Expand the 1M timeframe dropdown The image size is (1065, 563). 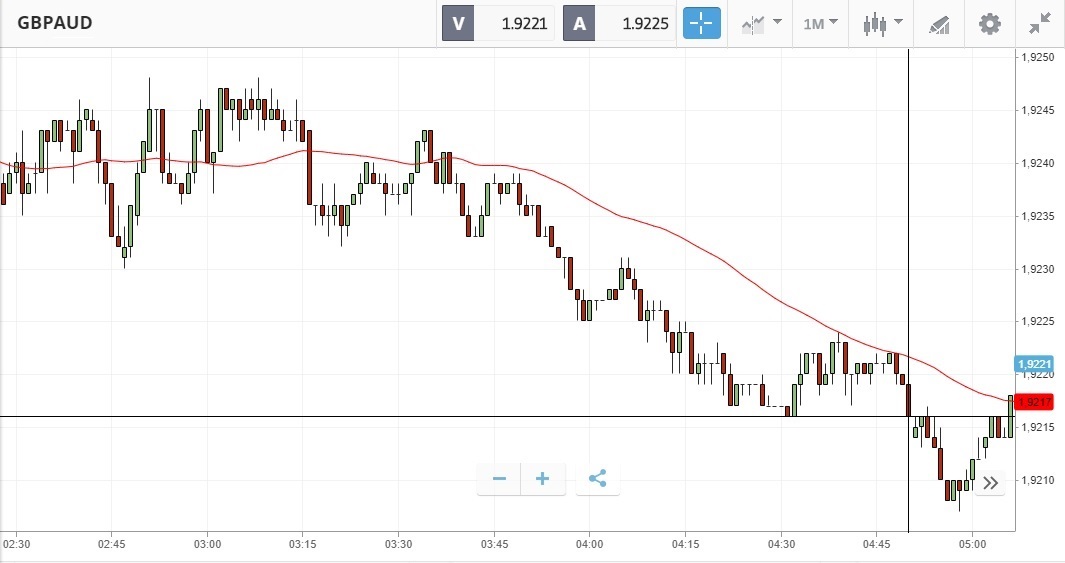(x=820, y=23)
